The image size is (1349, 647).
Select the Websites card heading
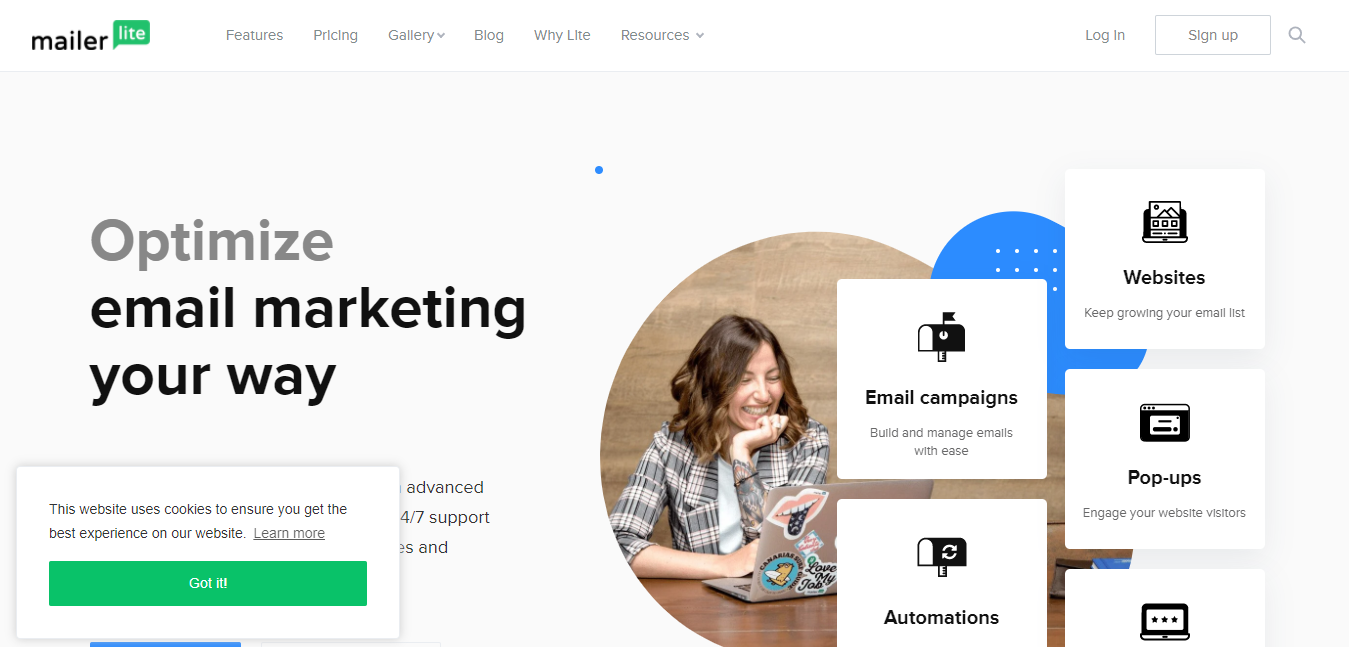(x=1164, y=277)
